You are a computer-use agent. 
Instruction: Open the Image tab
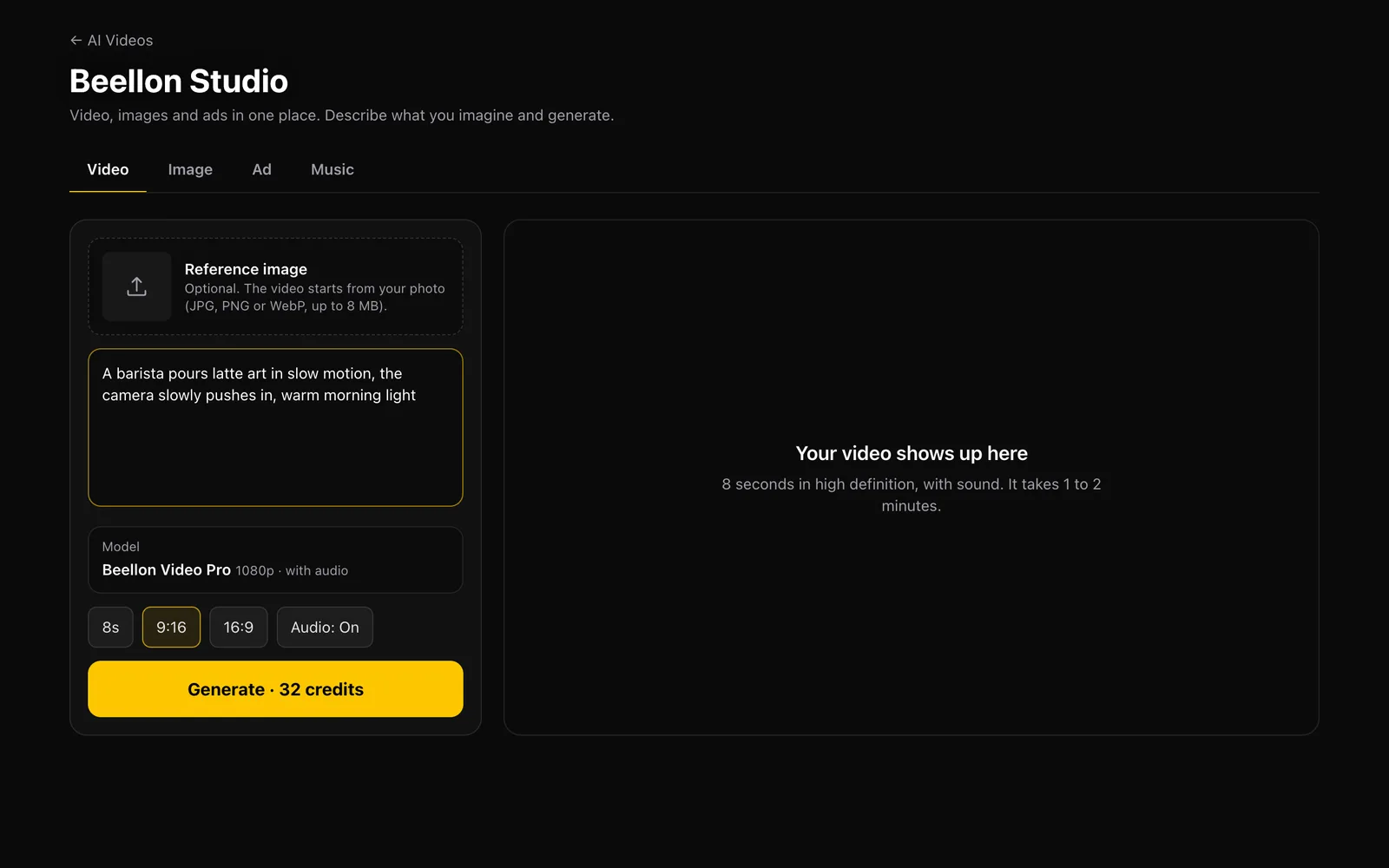tap(190, 169)
